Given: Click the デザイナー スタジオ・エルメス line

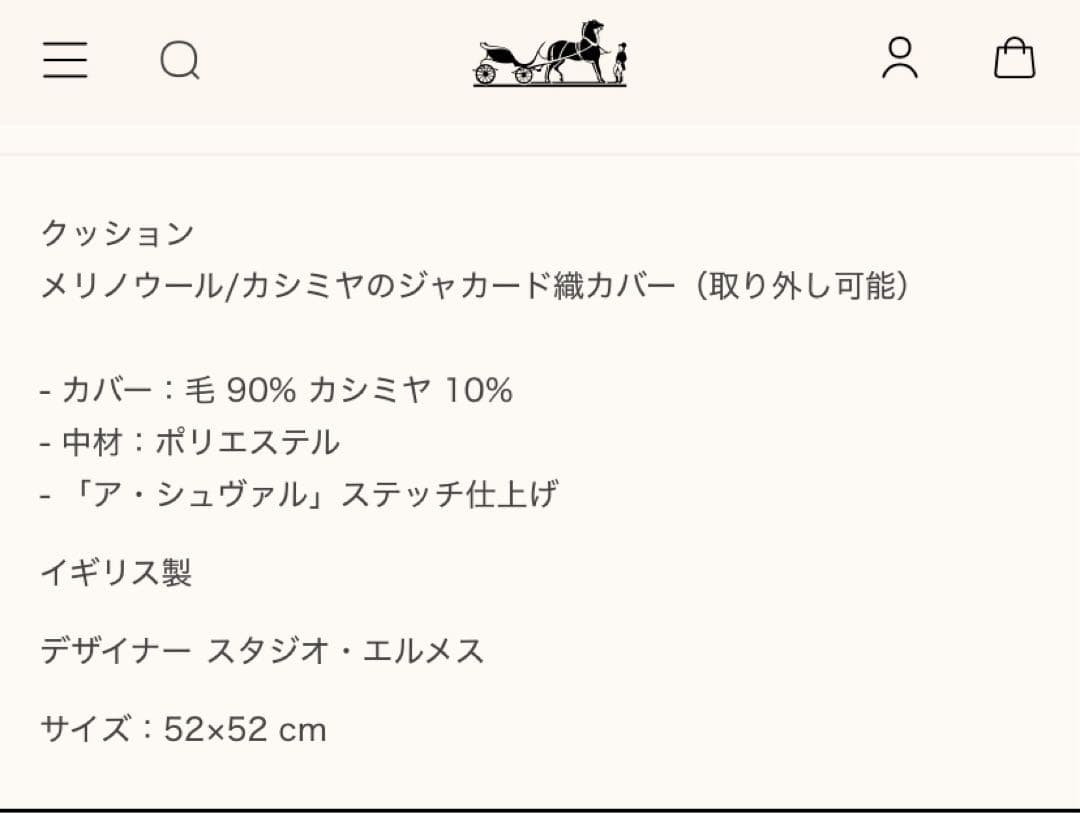Looking at the screenshot, I should [x=262, y=652].
